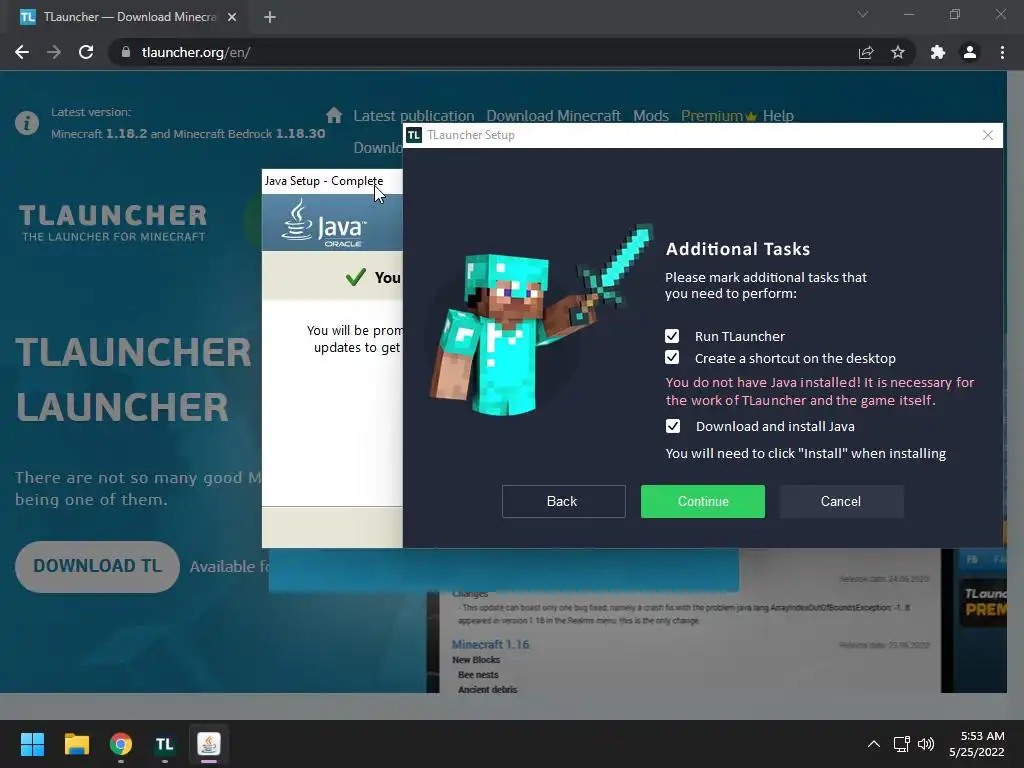Cancel the TLauncher Setup
The height and width of the screenshot is (768, 1024).
pyautogui.click(x=841, y=502)
